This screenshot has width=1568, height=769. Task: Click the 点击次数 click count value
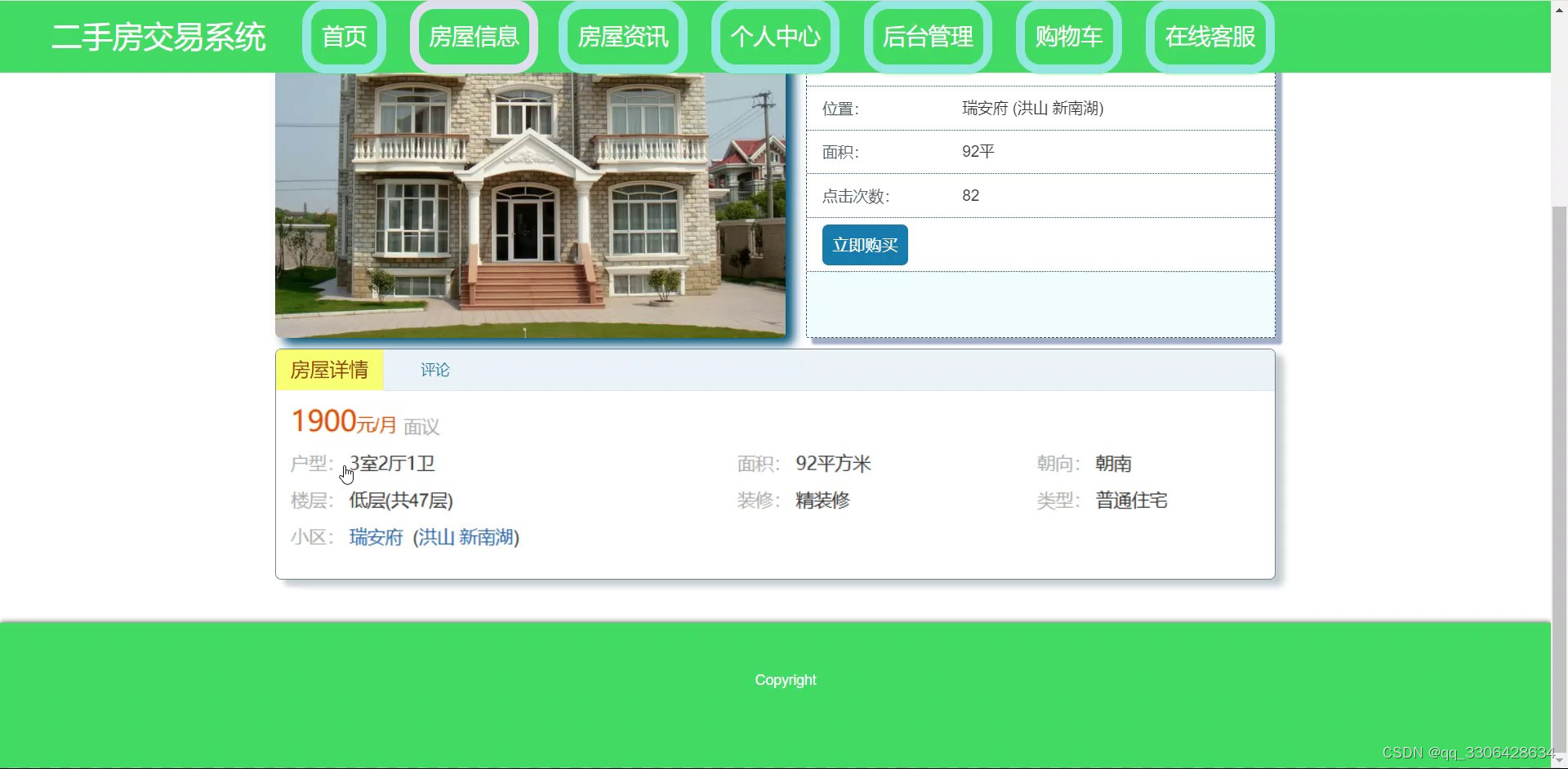point(971,195)
